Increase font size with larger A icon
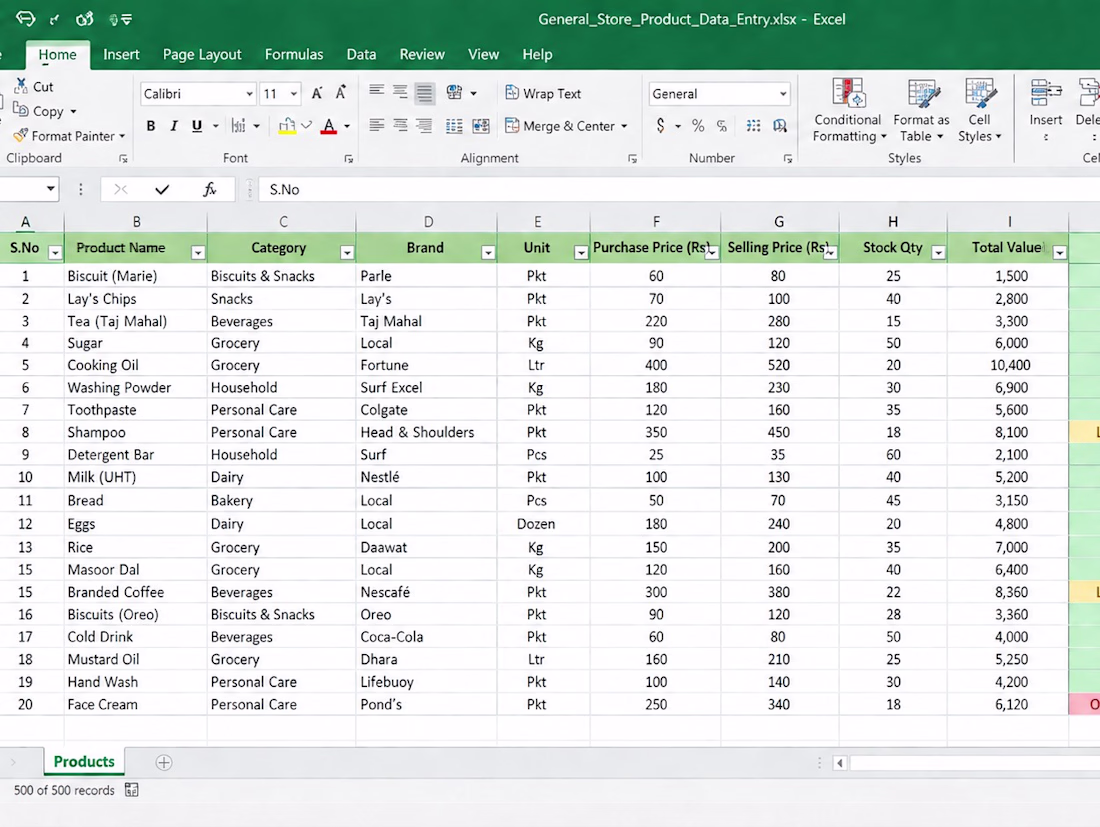The image size is (1100, 827). click(317, 93)
